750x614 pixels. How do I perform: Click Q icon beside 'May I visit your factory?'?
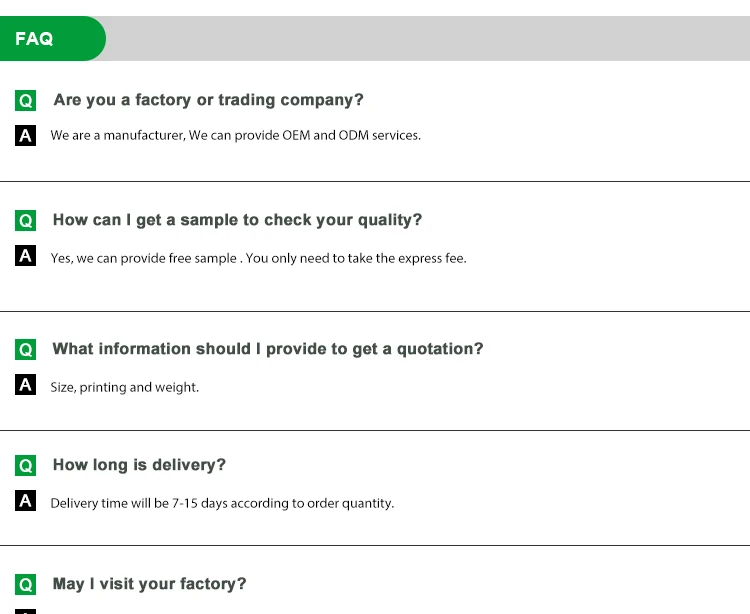click(26, 585)
